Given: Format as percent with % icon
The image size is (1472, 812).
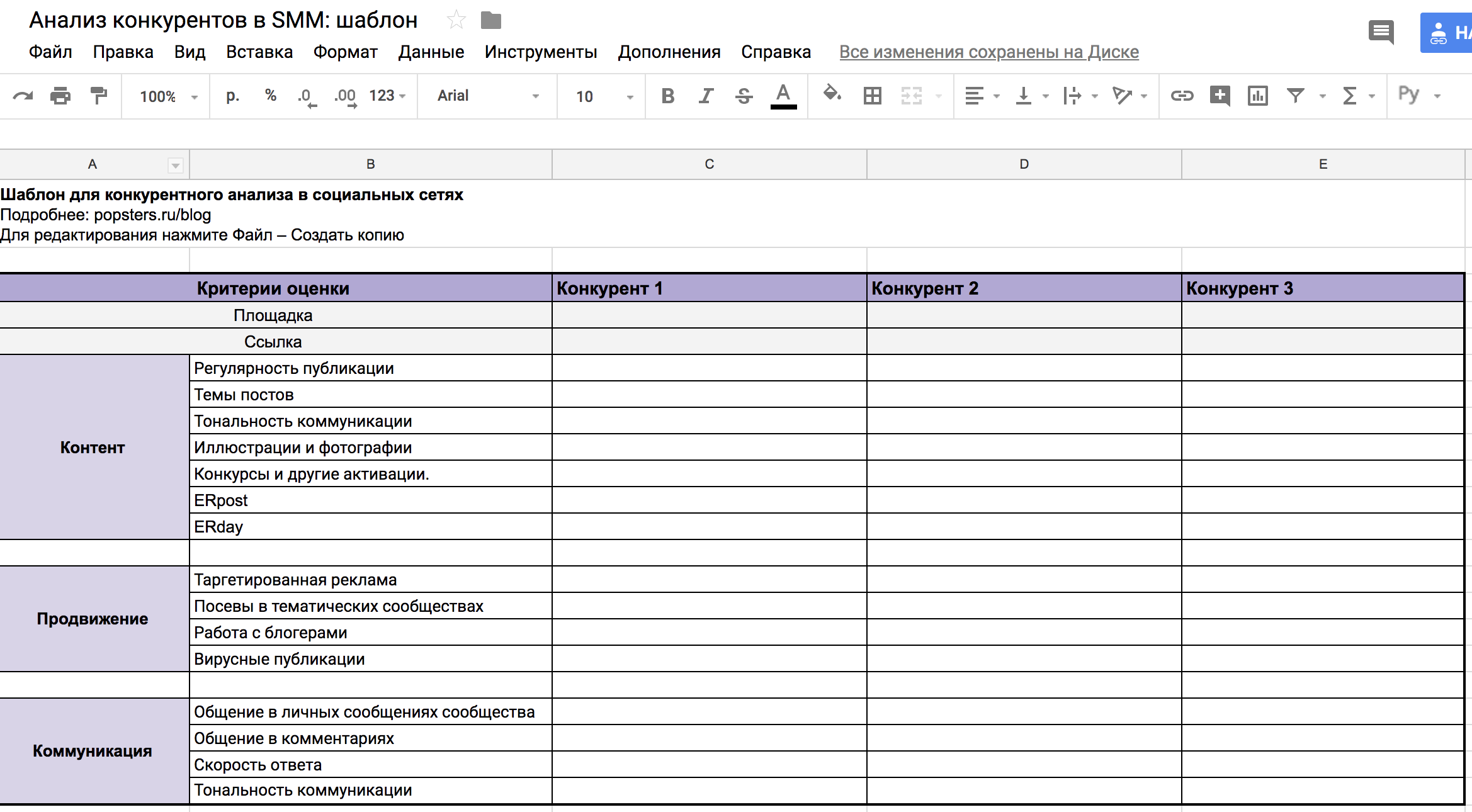Looking at the screenshot, I should (x=271, y=96).
